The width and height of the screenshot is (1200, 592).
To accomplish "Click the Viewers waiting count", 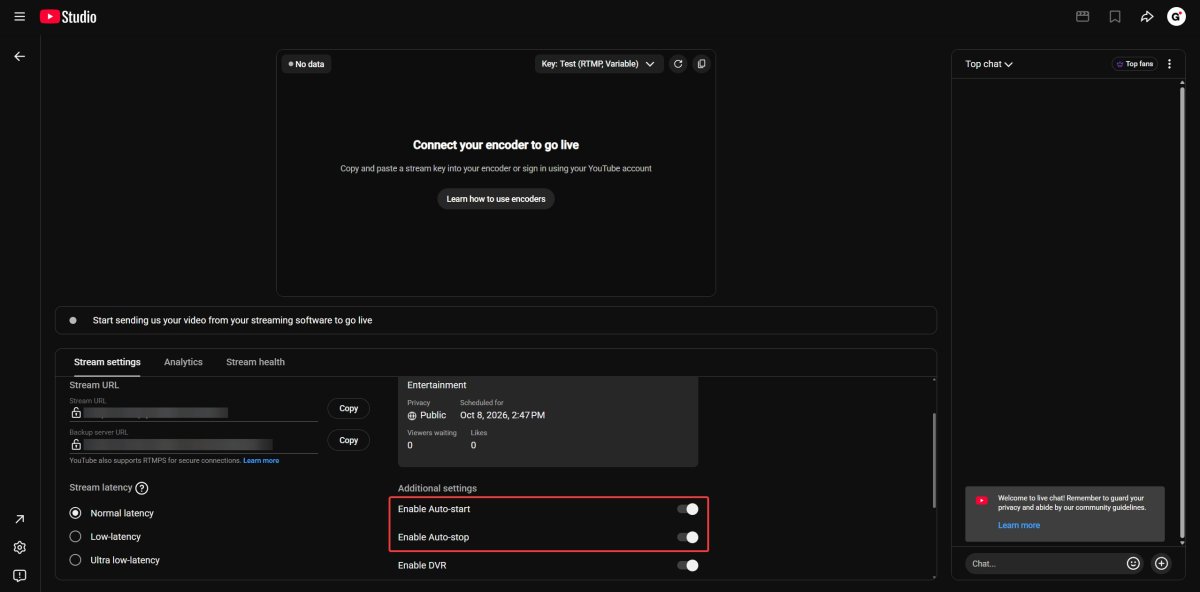I will pyautogui.click(x=410, y=445).
